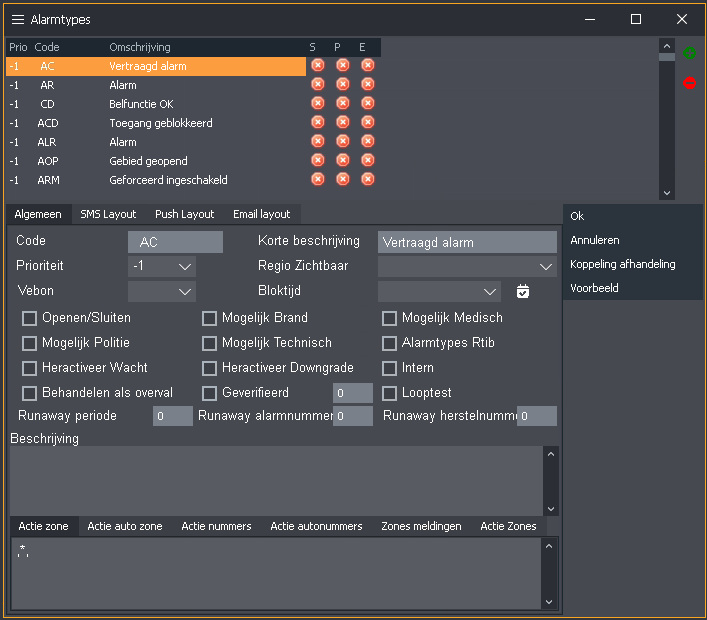This screenshot has height=620, width=707.
Task: Toggle P status icon on AC row
Action: click(343, 65)
